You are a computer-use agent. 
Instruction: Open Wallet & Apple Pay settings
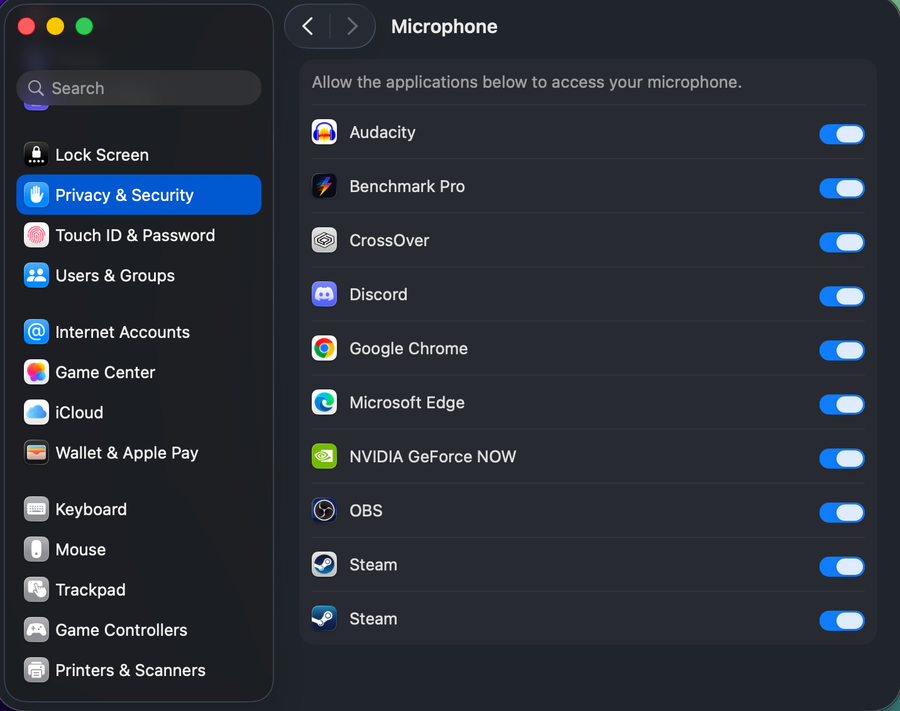139,452
